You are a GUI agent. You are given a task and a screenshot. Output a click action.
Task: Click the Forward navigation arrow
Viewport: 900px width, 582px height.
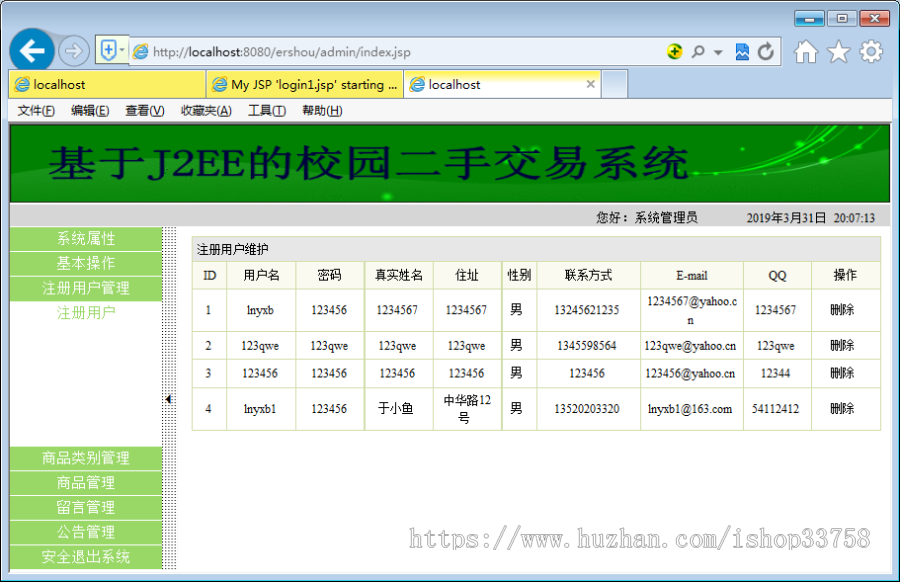[73, 50]
